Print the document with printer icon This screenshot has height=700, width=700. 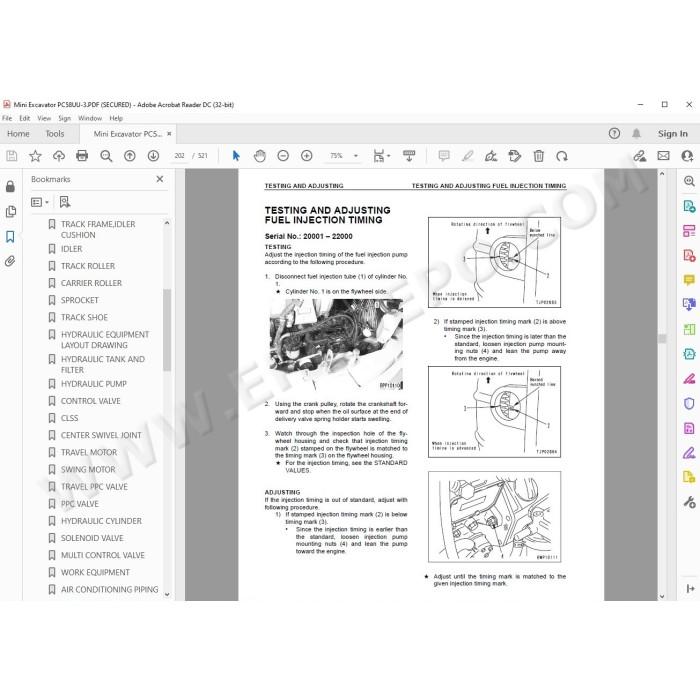tap(82, 156)
